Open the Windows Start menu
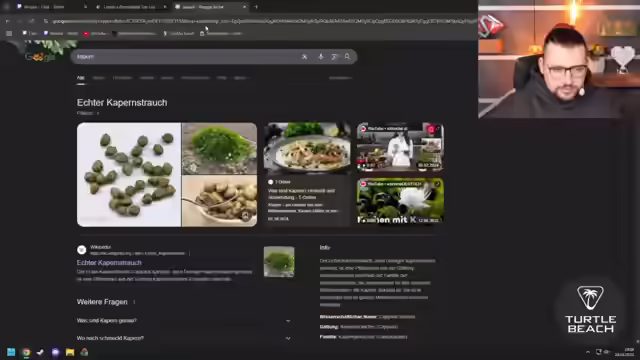Viewport: 640px width, 360px height. tap(11, 352)
